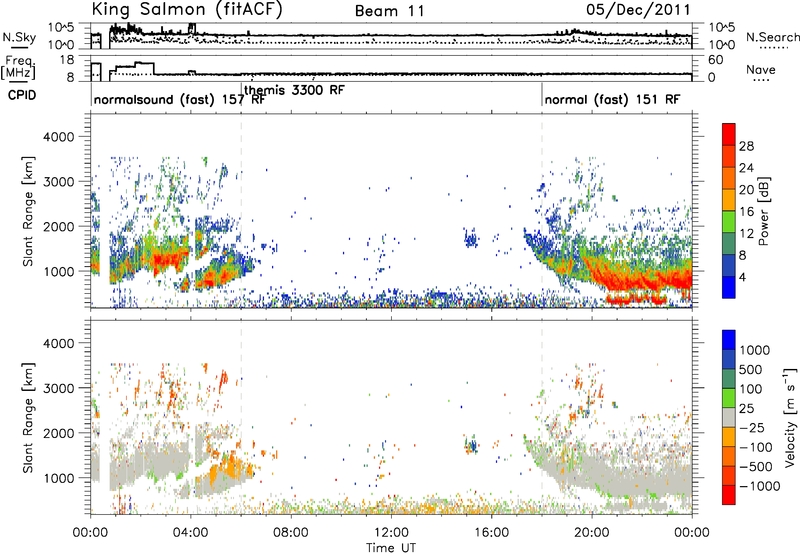This screenshot has height=554, width=800.
Task: Click the 16 tick on Power colorbar
Action: (746, 211)
